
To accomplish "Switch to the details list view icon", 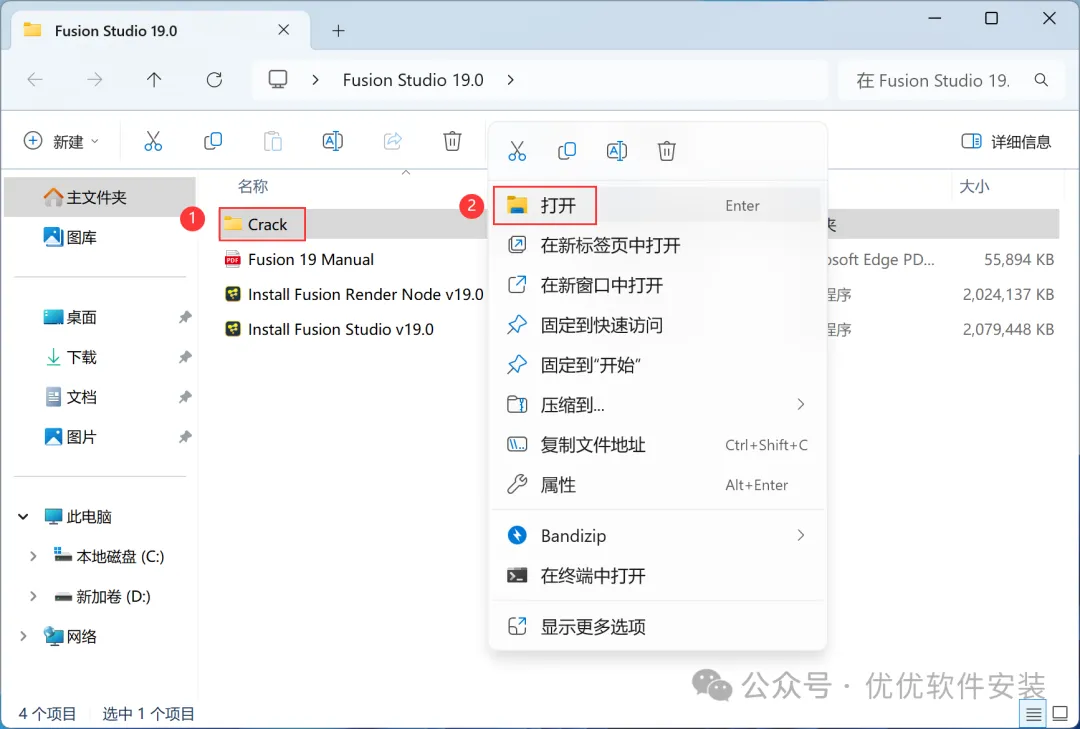I will tap(1033, 714).
